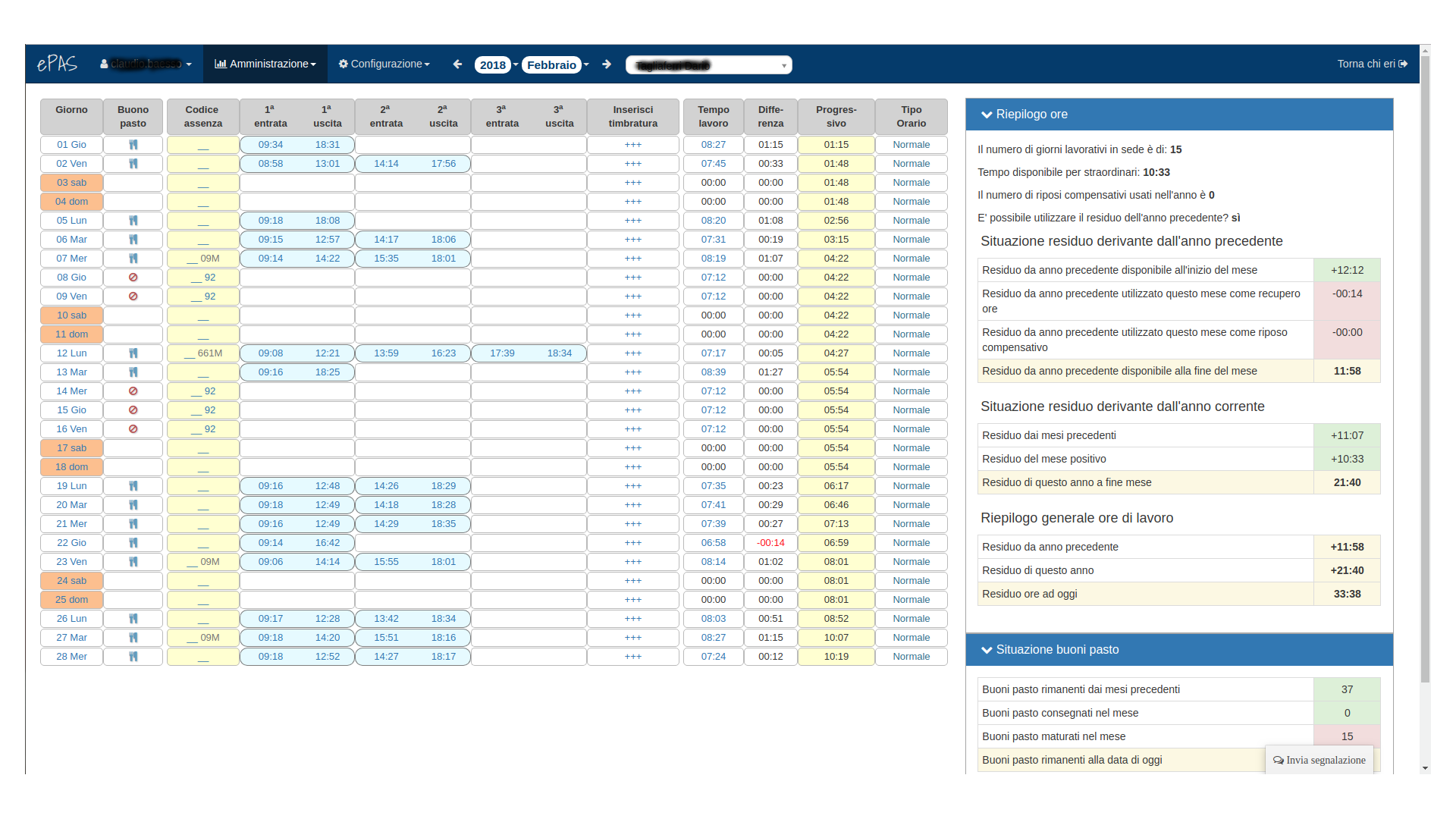The height and width of the screenshot is (819, 1456).
Task: Click meal voucher icon for 02 Ven
Action: tap(133, 164)
